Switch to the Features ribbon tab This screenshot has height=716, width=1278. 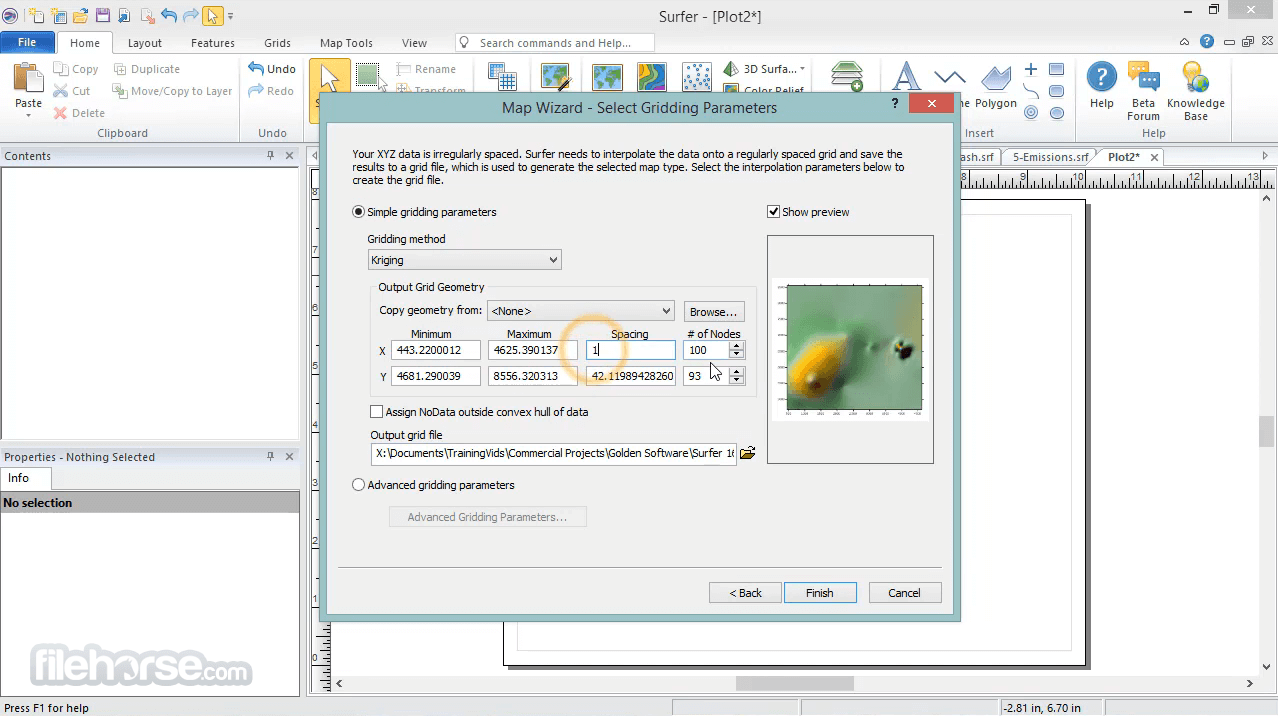(x=213, y=43)
